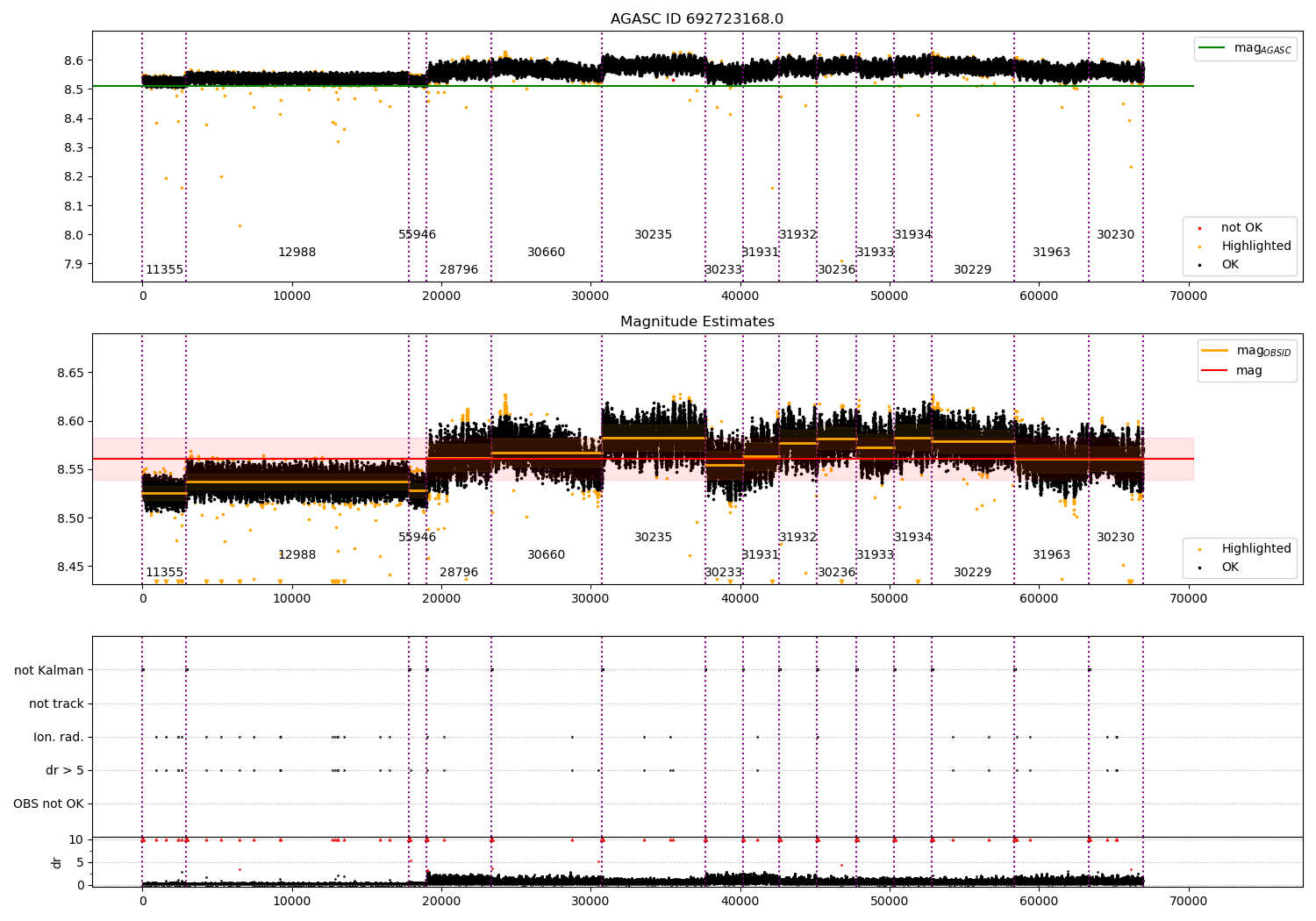Click OBSID label 30230 in Magnitude Estimates plot
The height and width of the screenshot is (921, 1316).
pos(1116,538)
